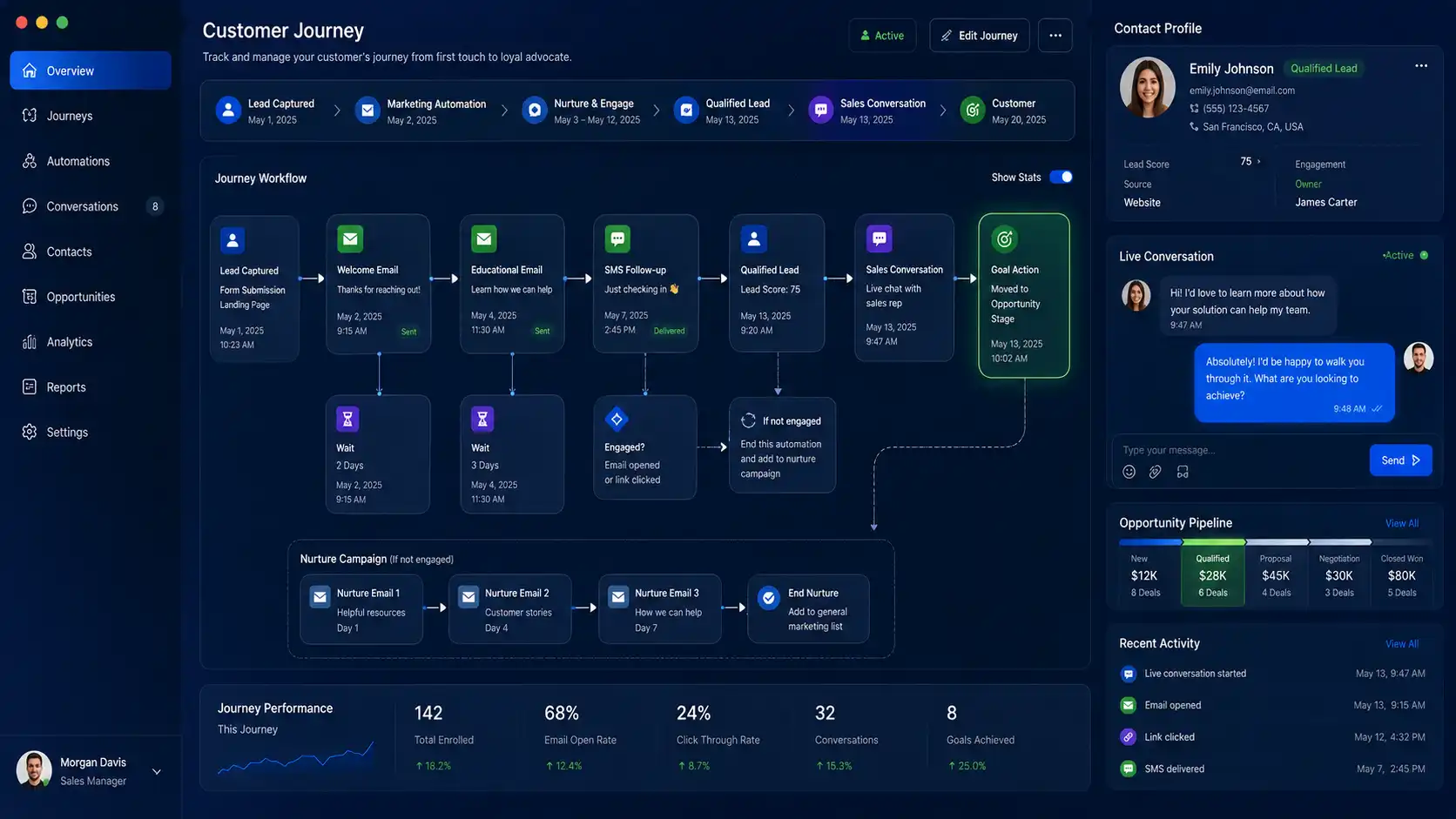Select the Sales Conversation workflow node icon
1456x819 pixels.
pos(880,238)
